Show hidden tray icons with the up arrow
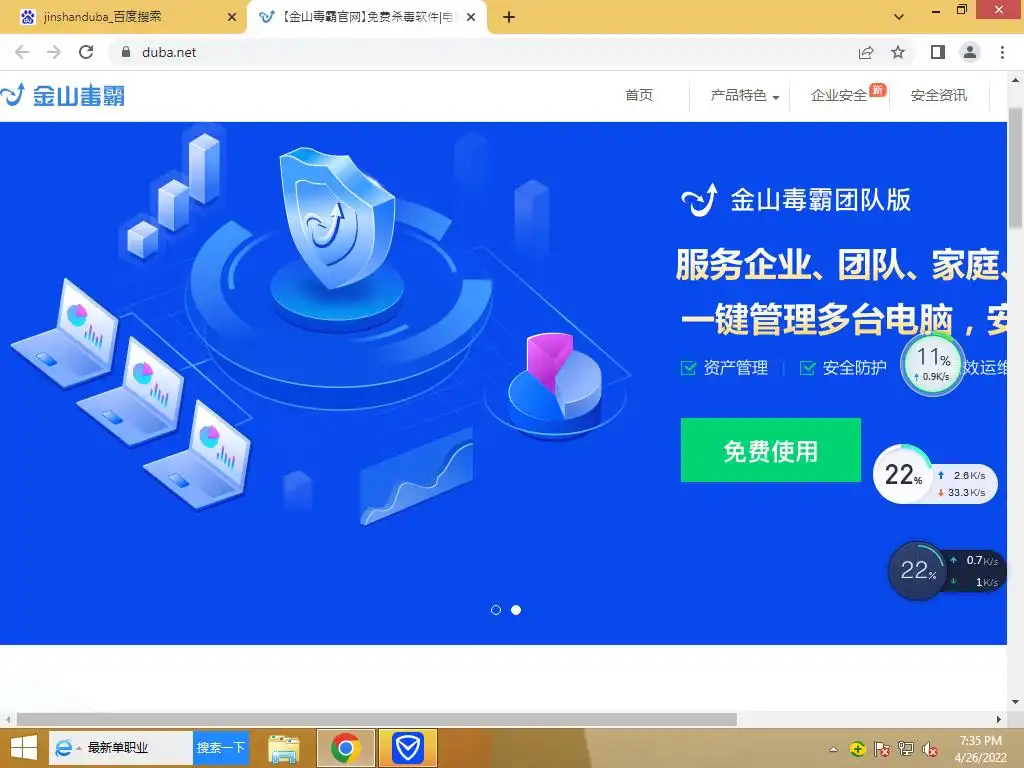Image resolution: width=1024 pixels, height=768 pixels. [x=833, y=749]
